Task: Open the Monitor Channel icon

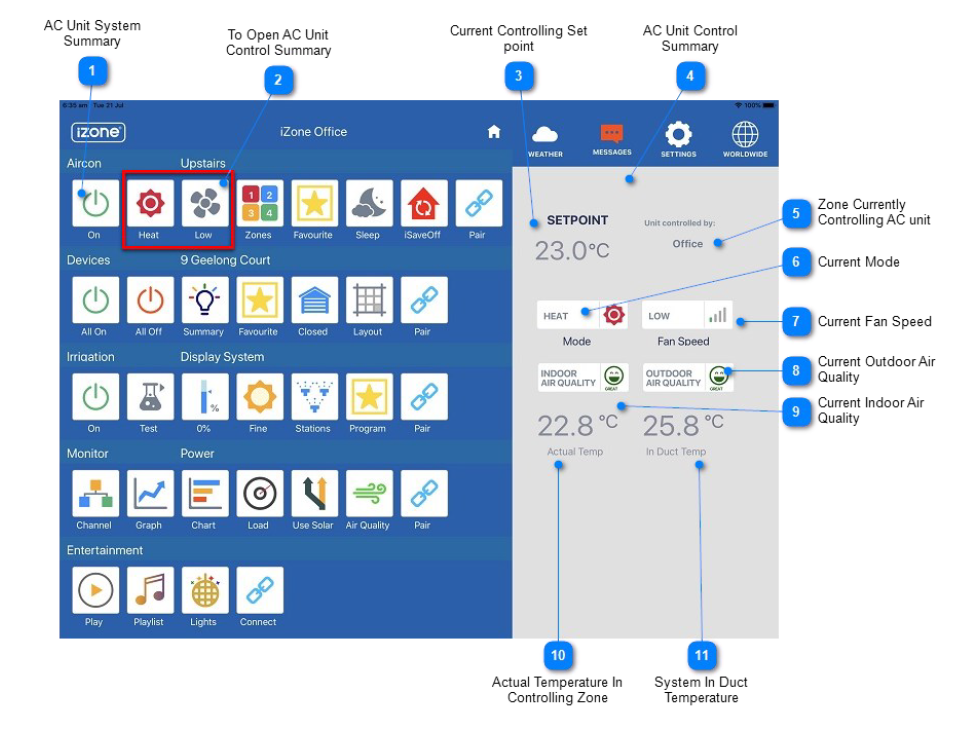Action: click(95, 493)
